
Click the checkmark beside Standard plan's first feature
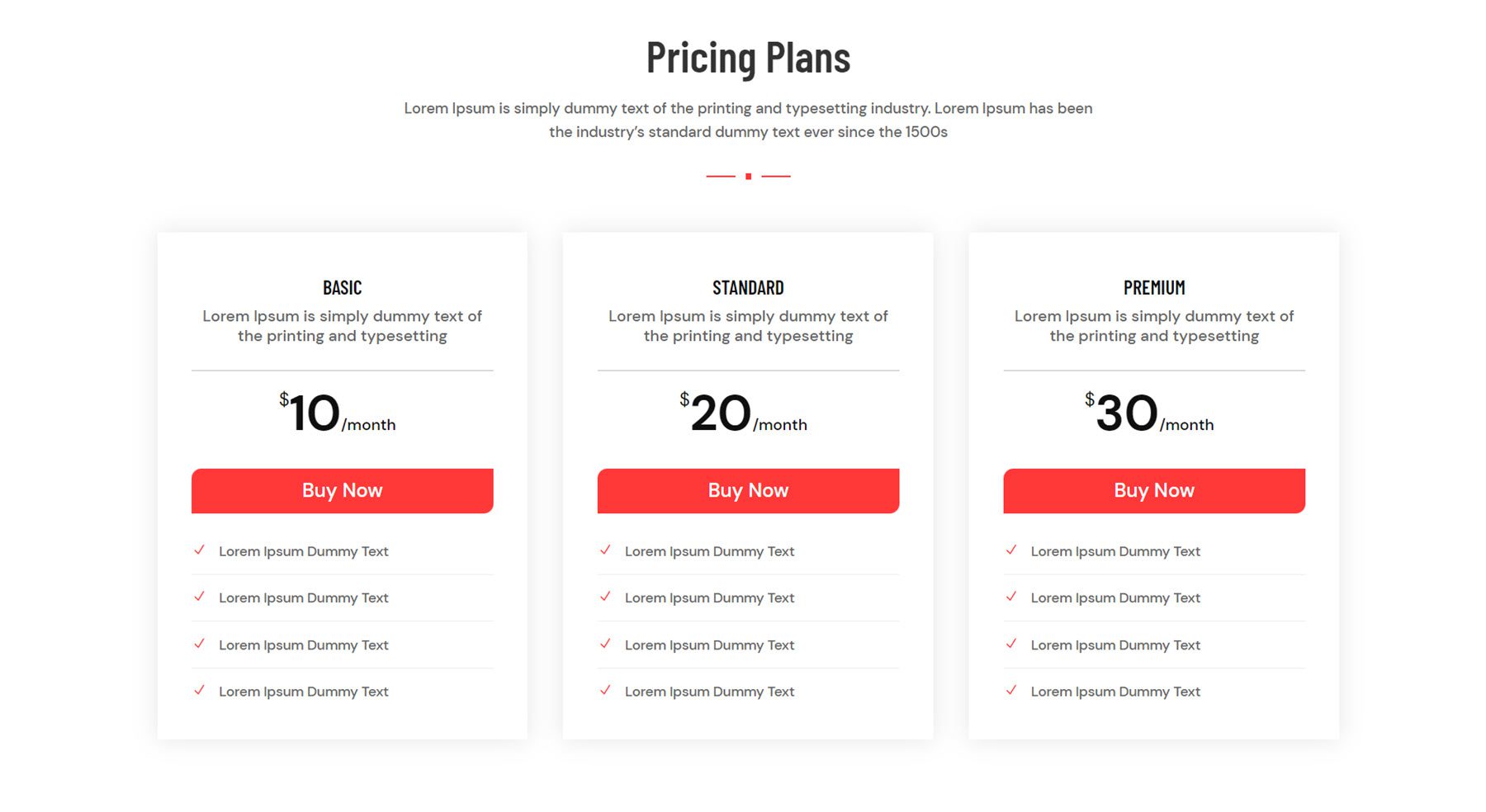[607, 550]
